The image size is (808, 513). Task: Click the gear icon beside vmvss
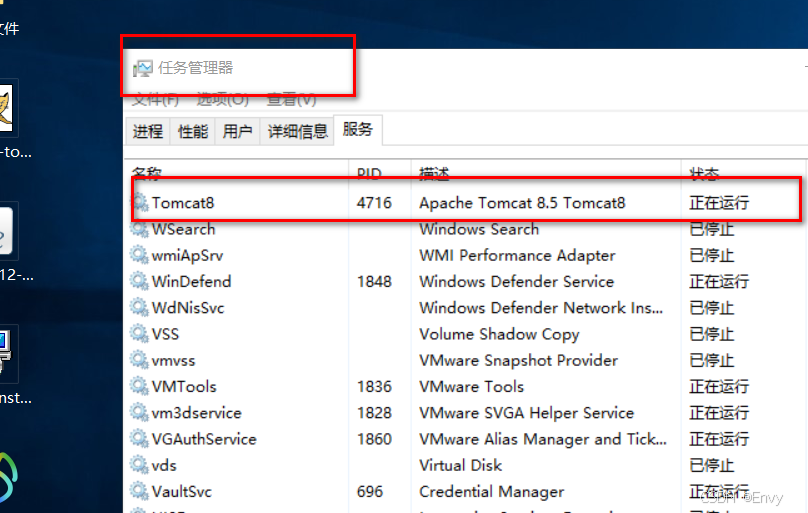(x=140, y=360)
